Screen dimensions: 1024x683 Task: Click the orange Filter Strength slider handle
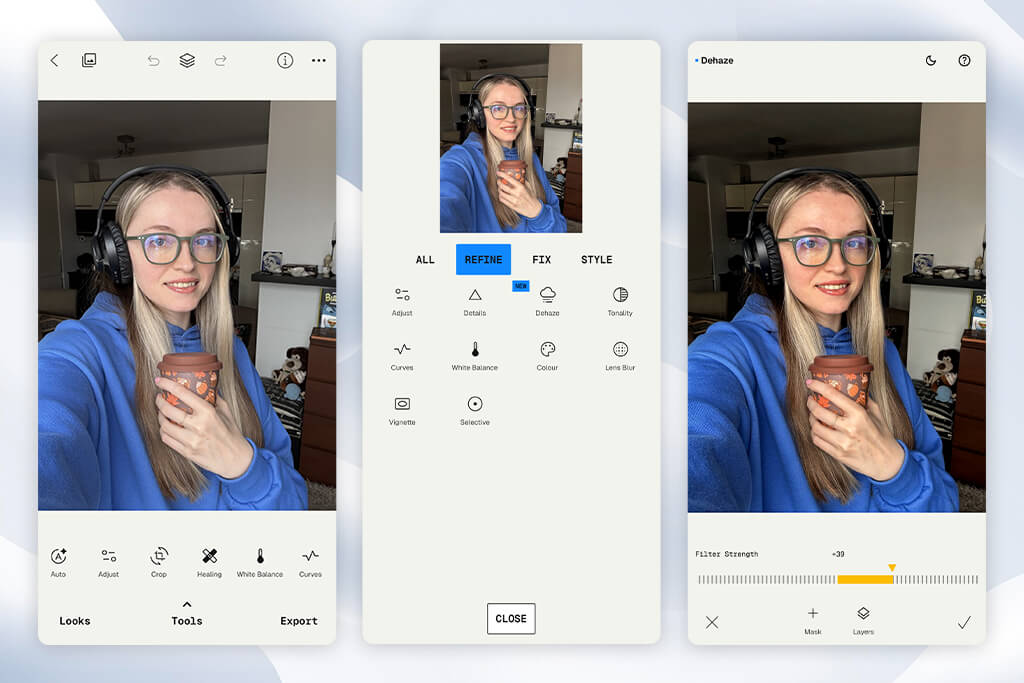pos(892,568)
